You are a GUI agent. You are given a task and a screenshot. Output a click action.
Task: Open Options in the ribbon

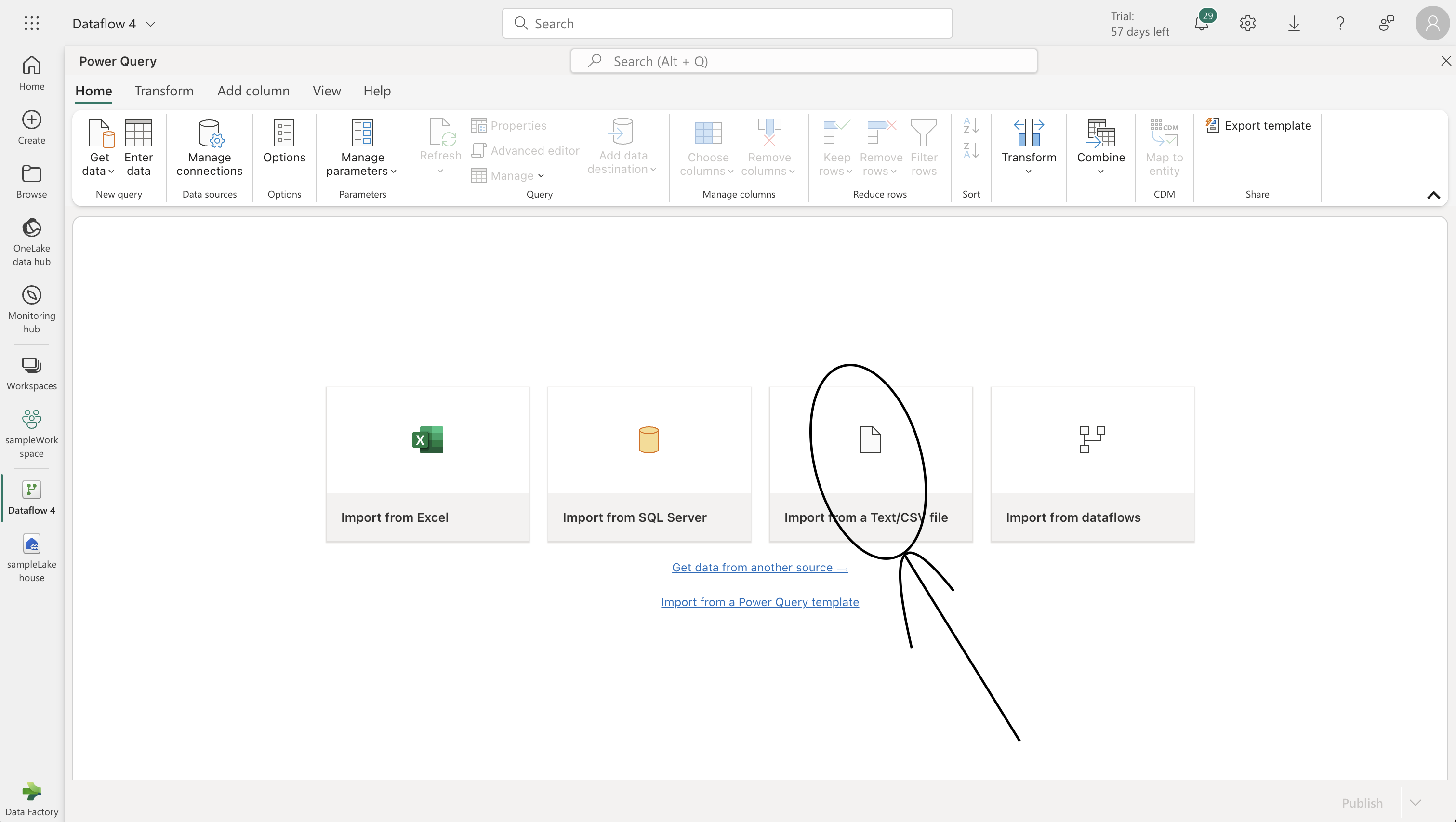284,141
